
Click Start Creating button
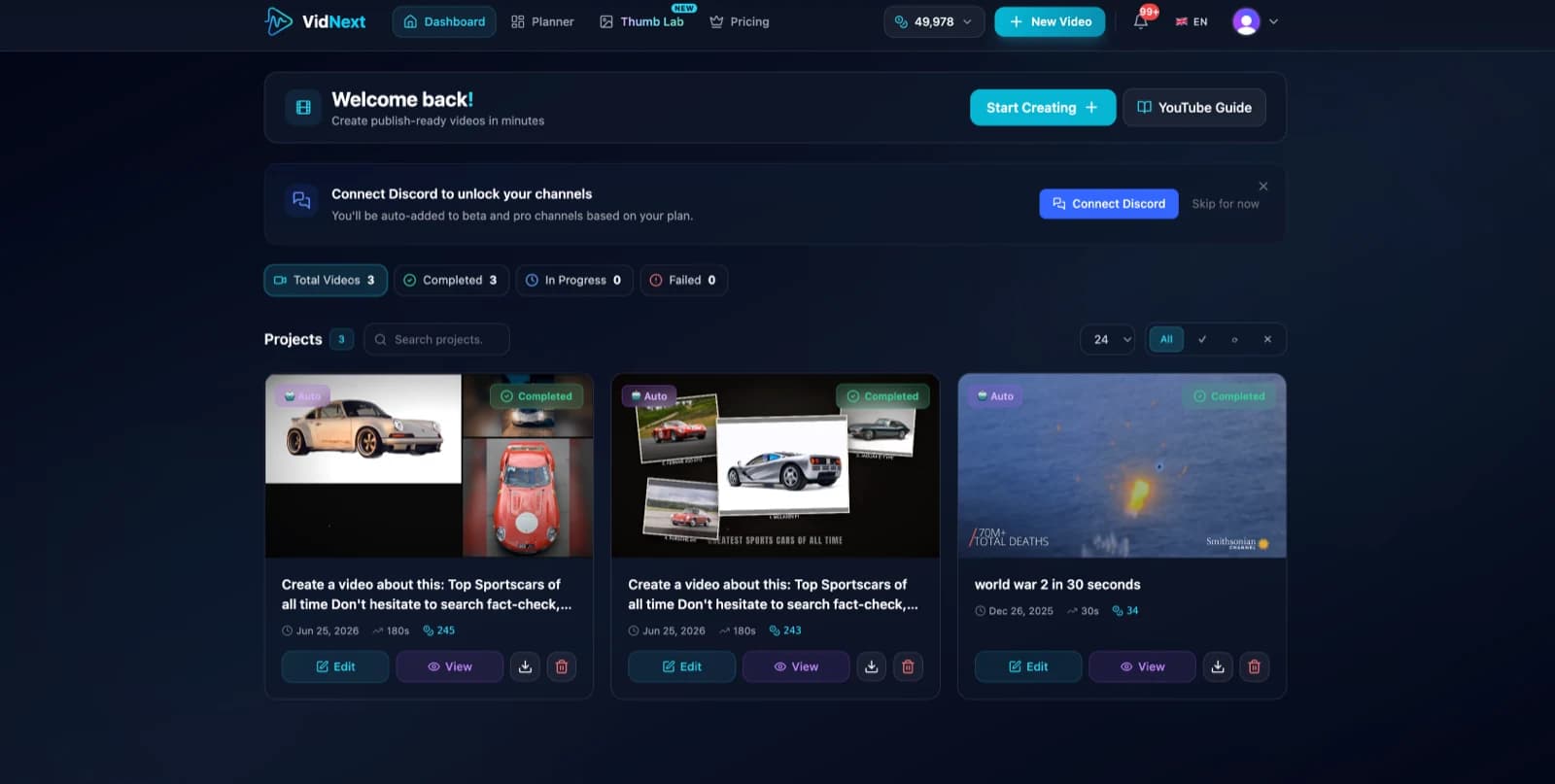pyautogui.click(x=1042, y=108)
